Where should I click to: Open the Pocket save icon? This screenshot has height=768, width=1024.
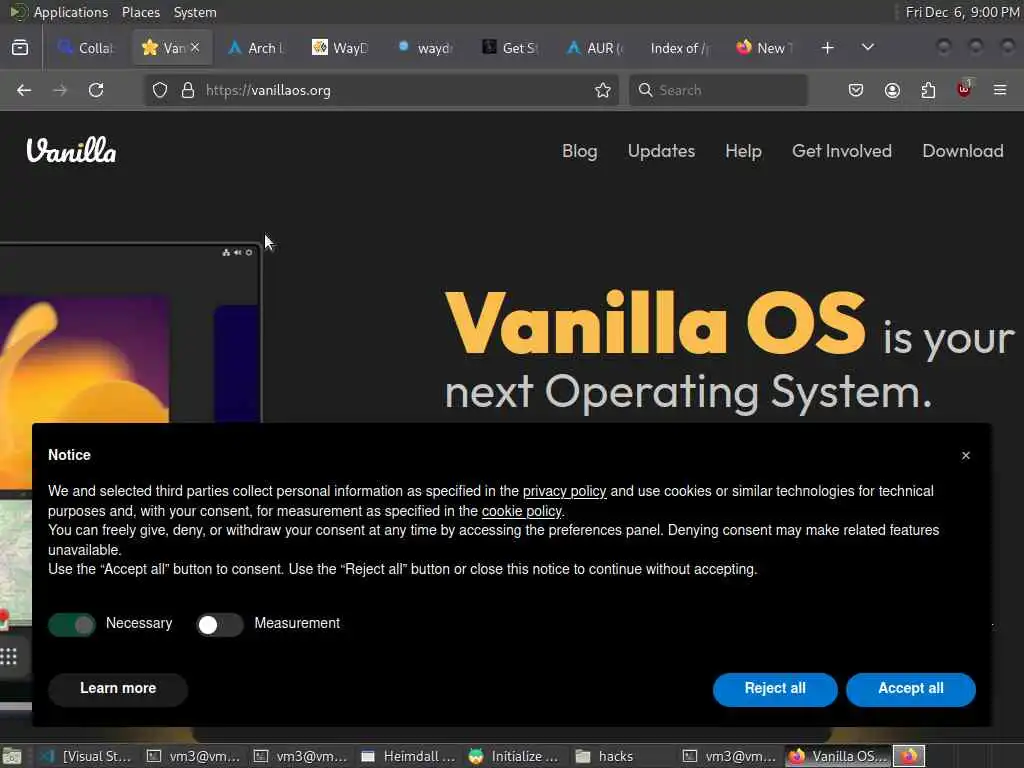856,90
